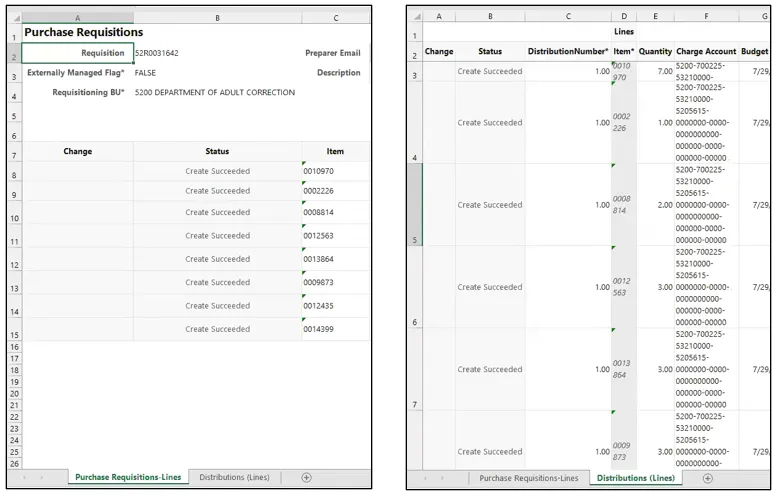Click Create Succeeded status in right workbook row 6
Image resolution: width=776 pixels, height=495 pixels.
coord(490,287)
